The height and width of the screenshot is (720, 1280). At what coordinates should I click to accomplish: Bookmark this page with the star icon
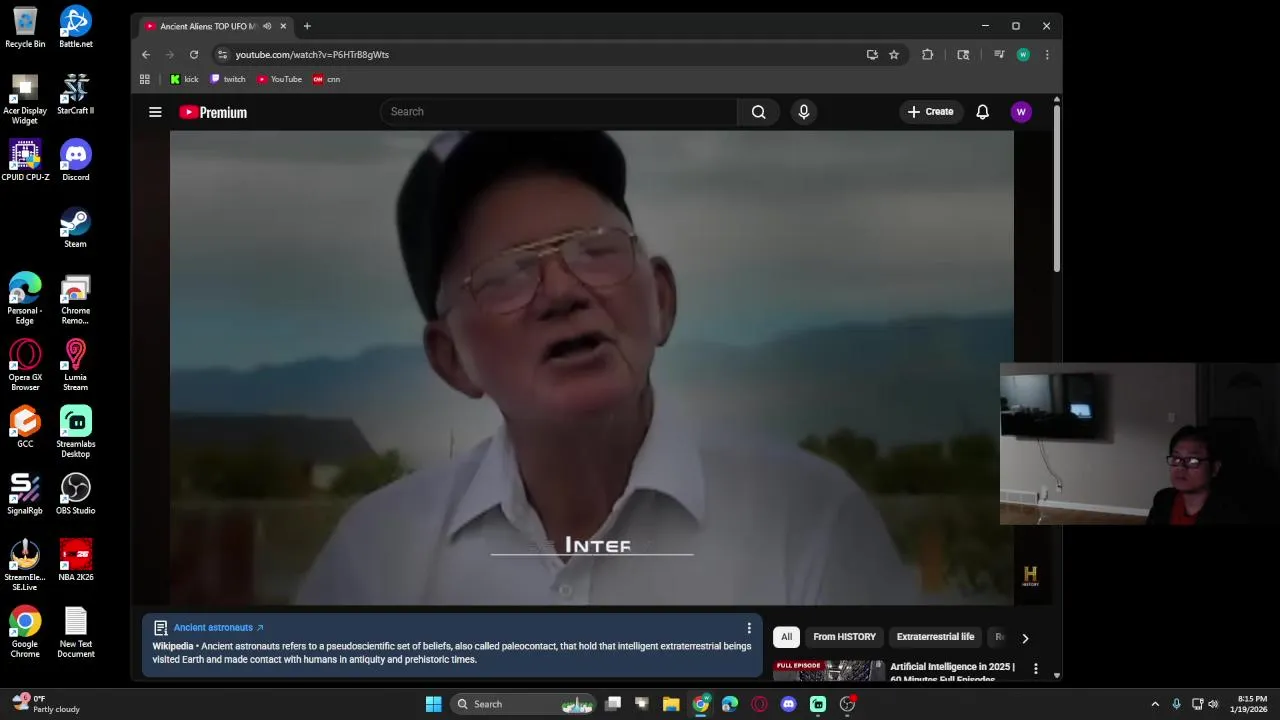pyautogui.click(x=894, y=55)
